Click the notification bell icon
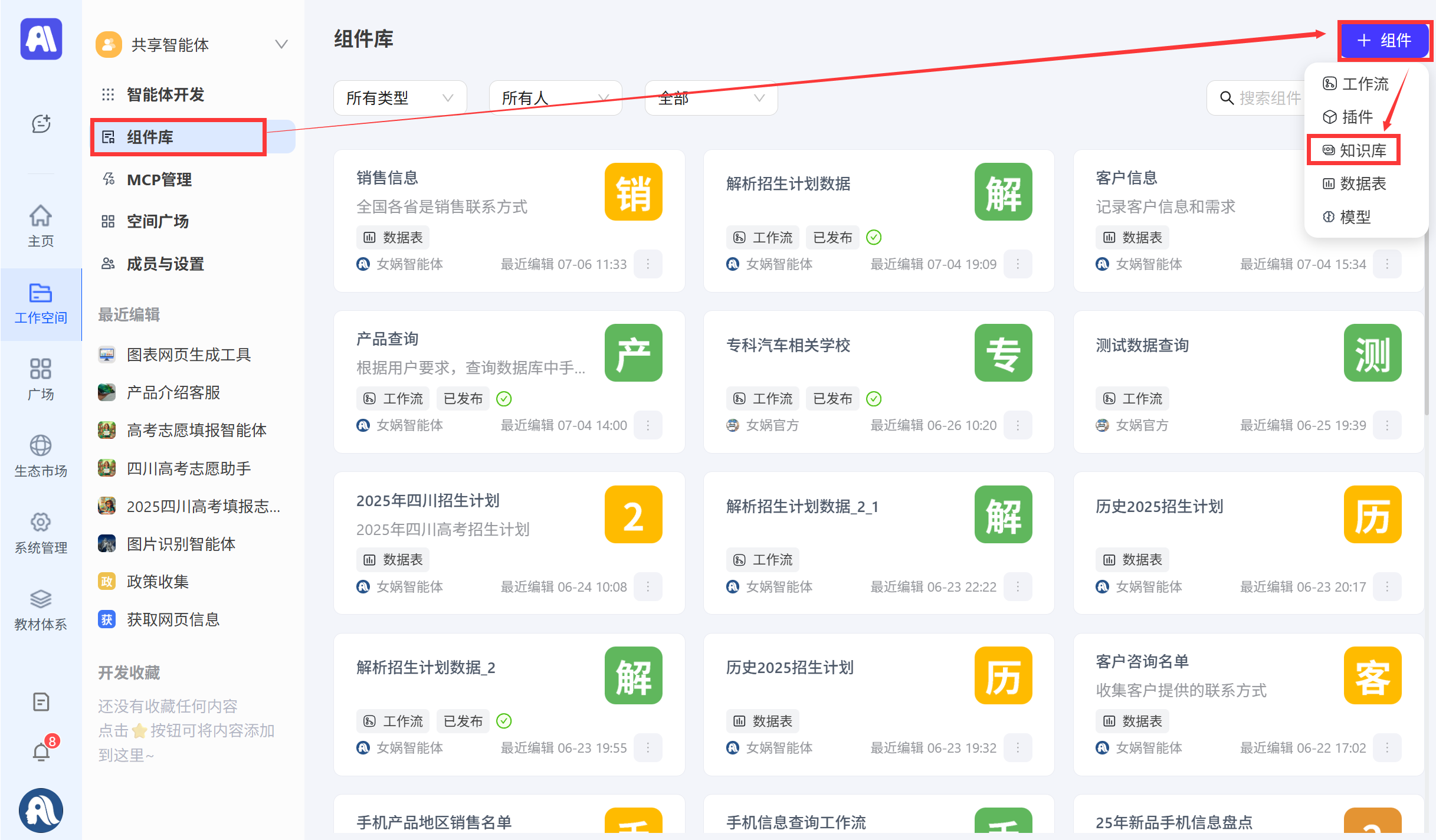The height and width of the screenshot is (840, 1436). [41, 752]
